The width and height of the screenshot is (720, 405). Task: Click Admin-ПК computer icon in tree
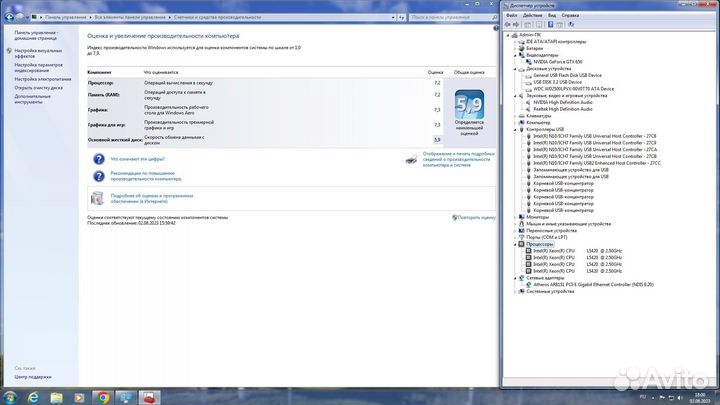(515, 35)
